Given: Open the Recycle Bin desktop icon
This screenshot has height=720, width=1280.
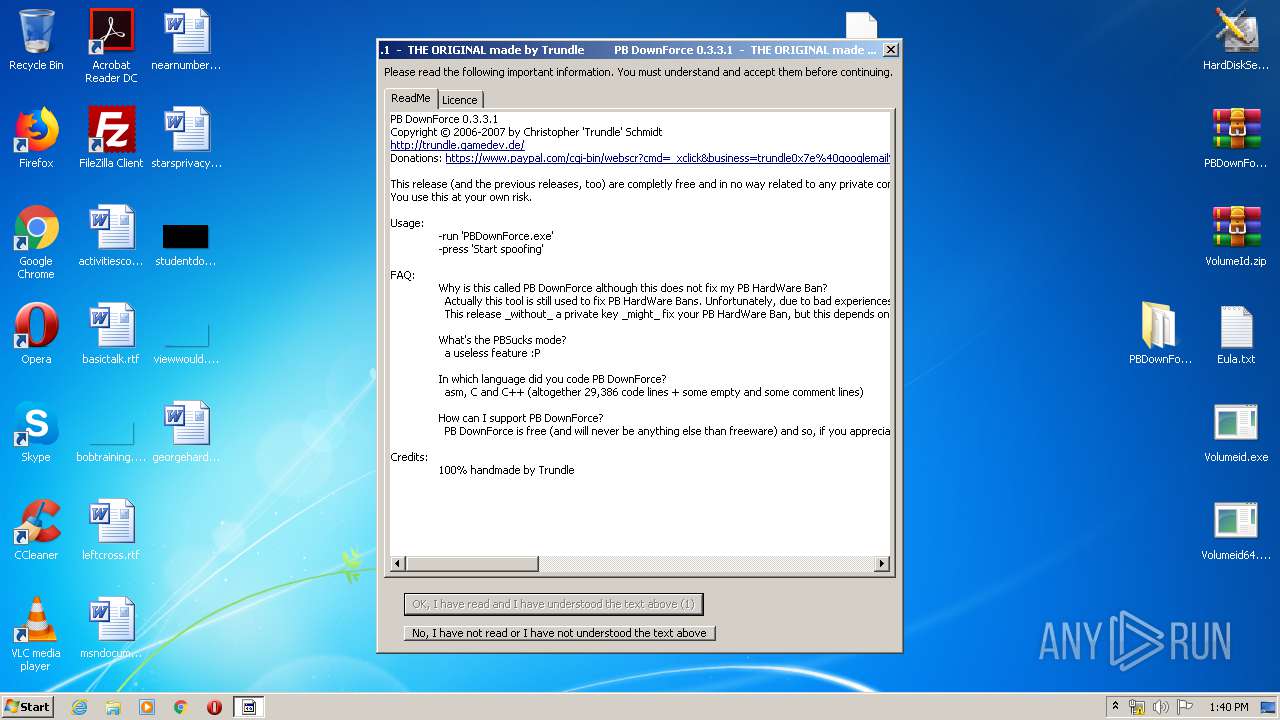Looking at the screenshot, I should coord(36,41).
